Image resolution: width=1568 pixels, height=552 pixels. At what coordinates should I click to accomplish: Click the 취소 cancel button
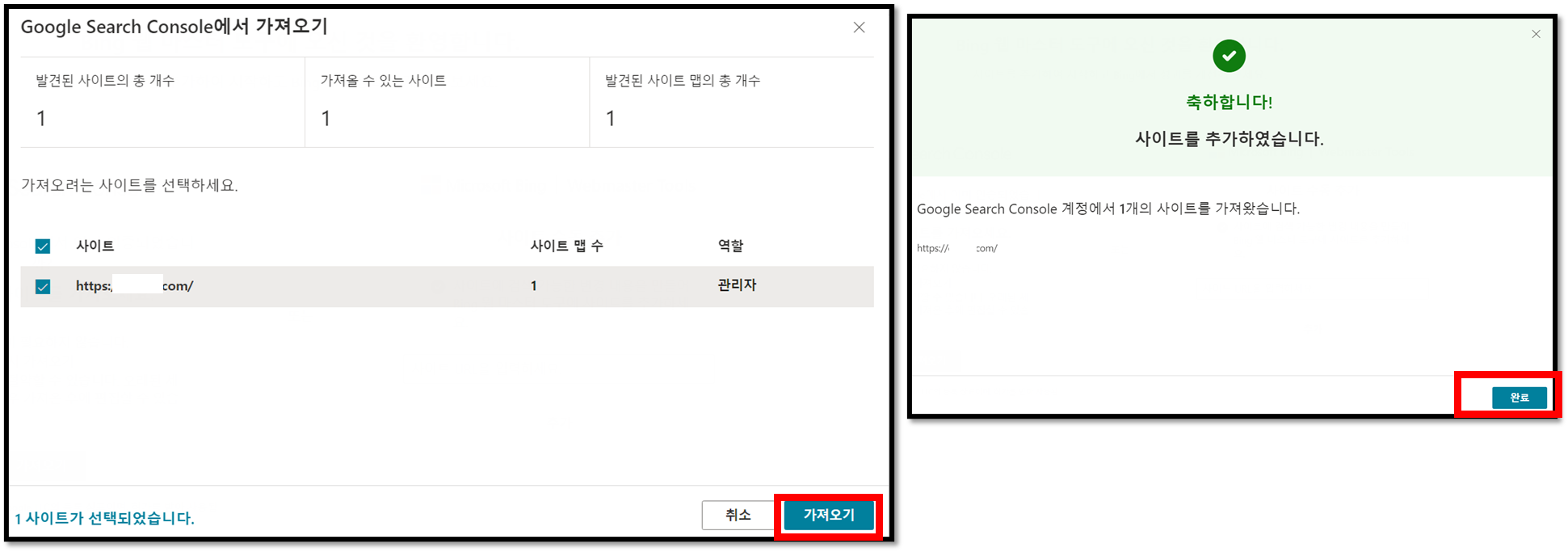click(738, 515)
